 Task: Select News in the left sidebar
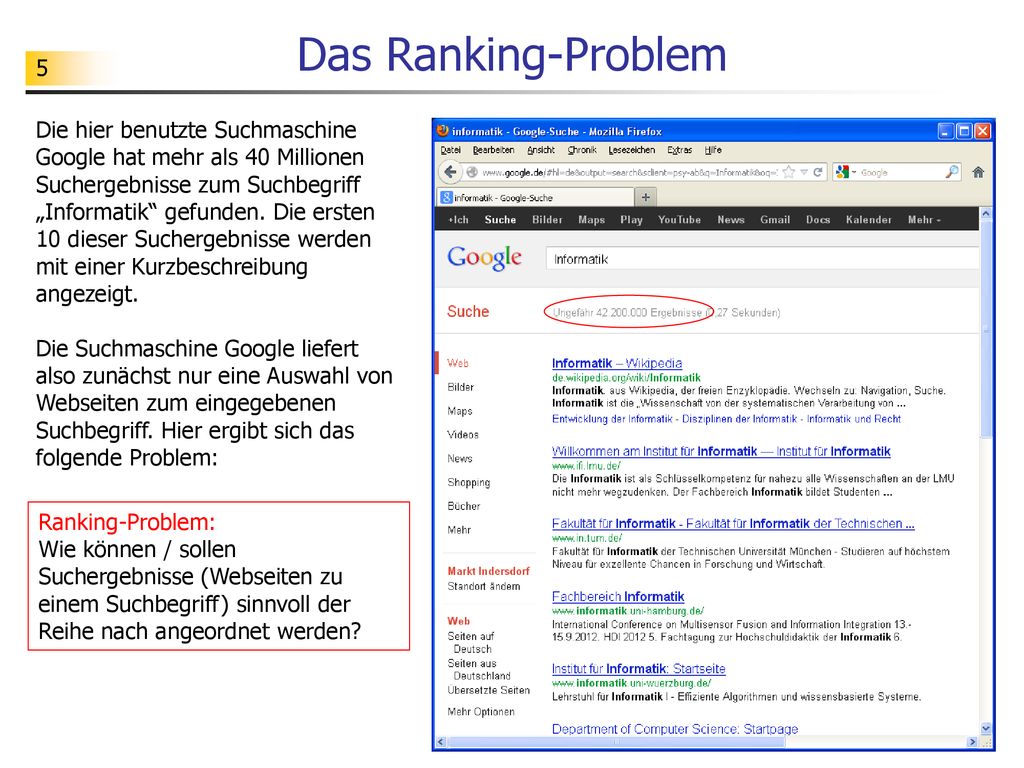[460, 458]
